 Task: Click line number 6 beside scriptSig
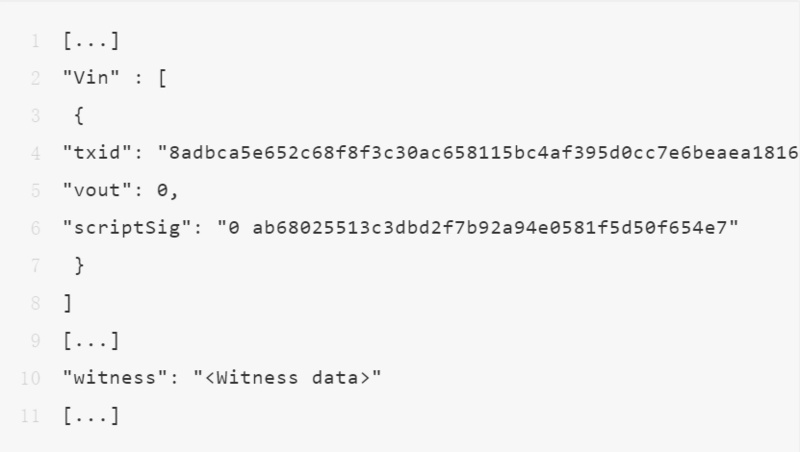(x=34, y=228)
